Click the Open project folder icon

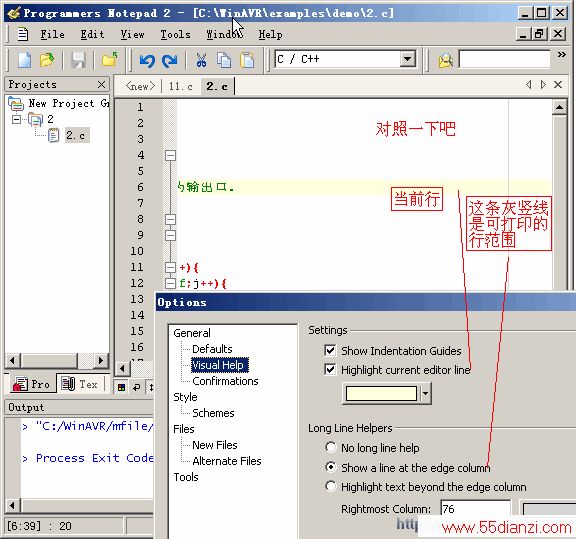click(x=109, y=60)
